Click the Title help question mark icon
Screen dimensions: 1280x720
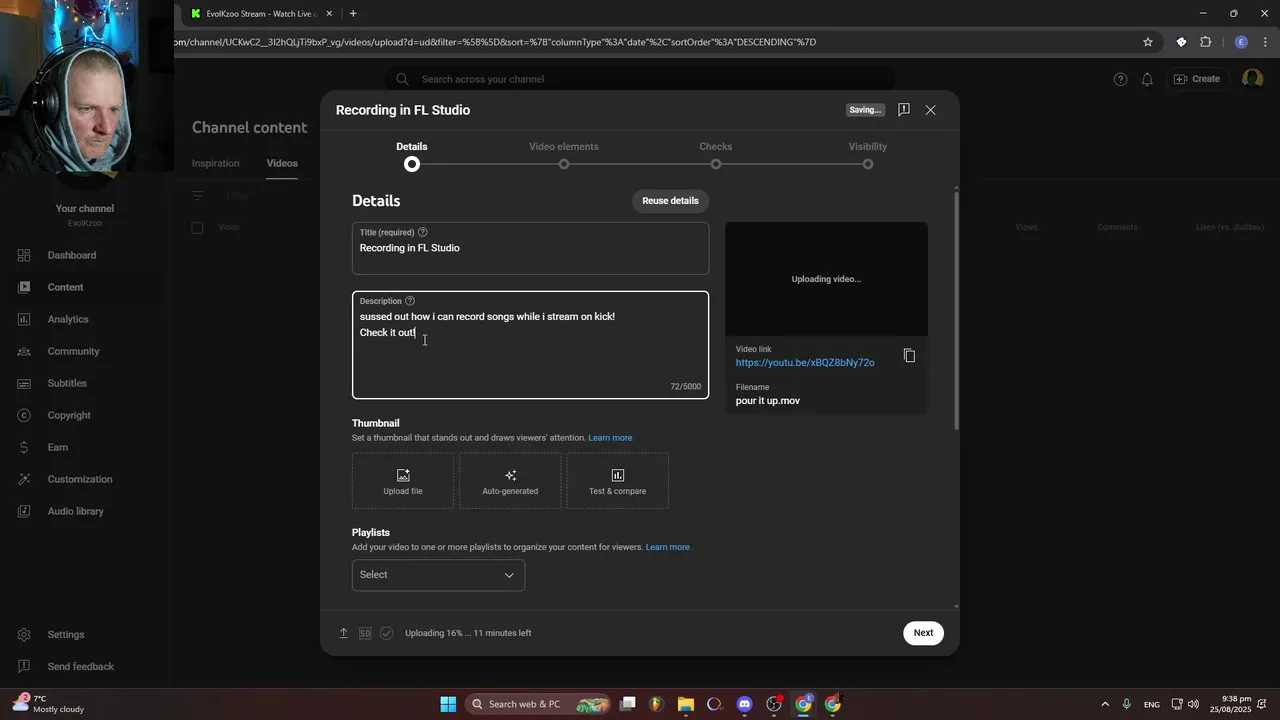click(x=422, y=232)
